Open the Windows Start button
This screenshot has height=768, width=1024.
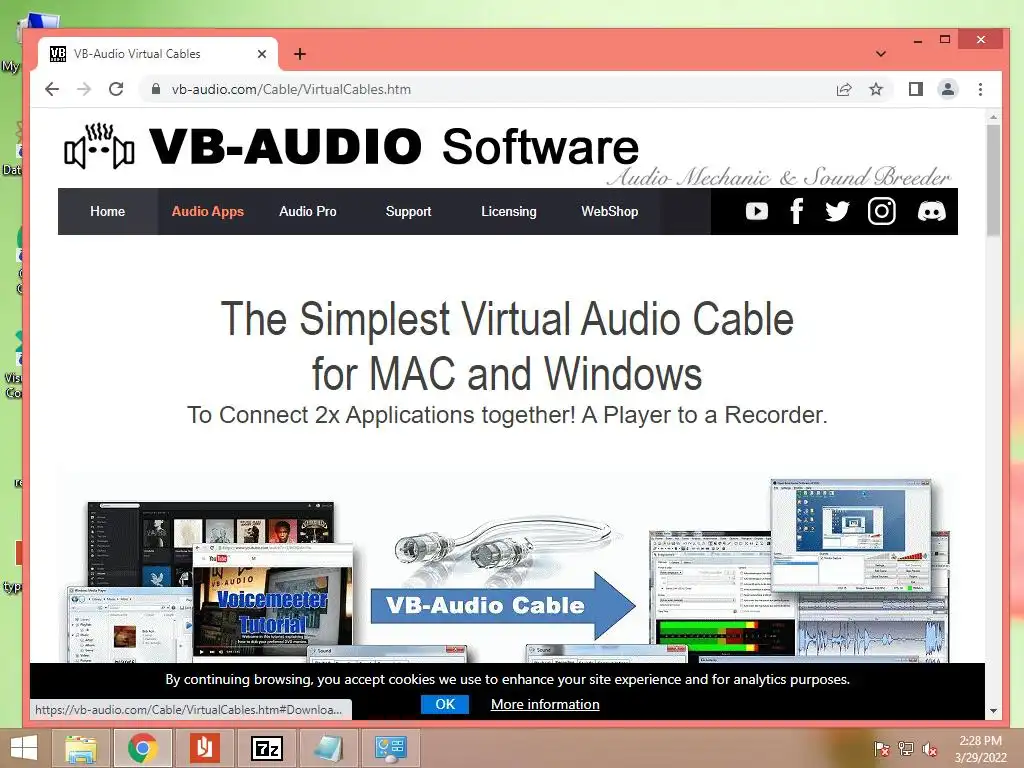point(24,748)
